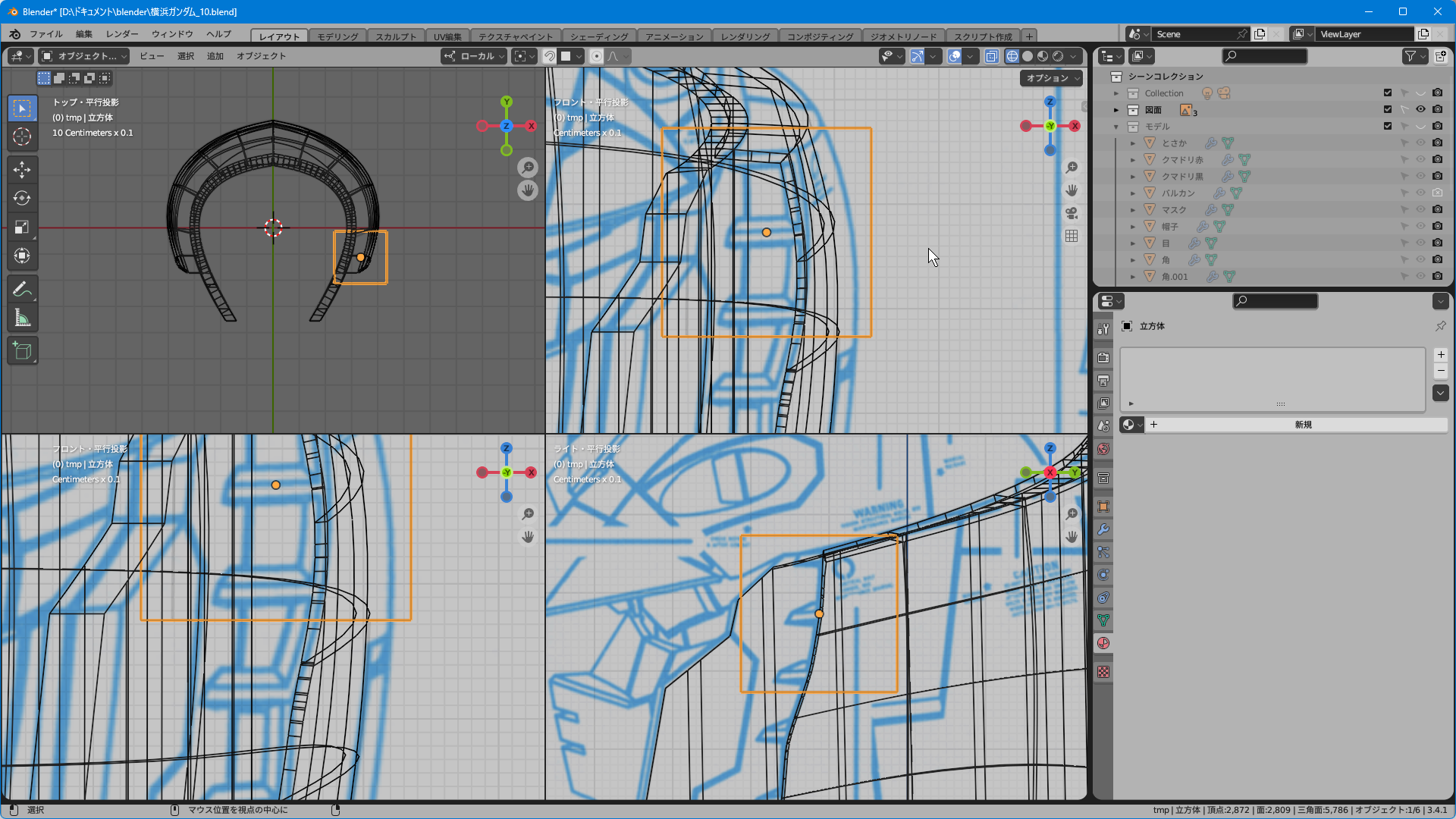Click the 新規 material button
Screen dimensions: 1456x819
coord(1302,425)
